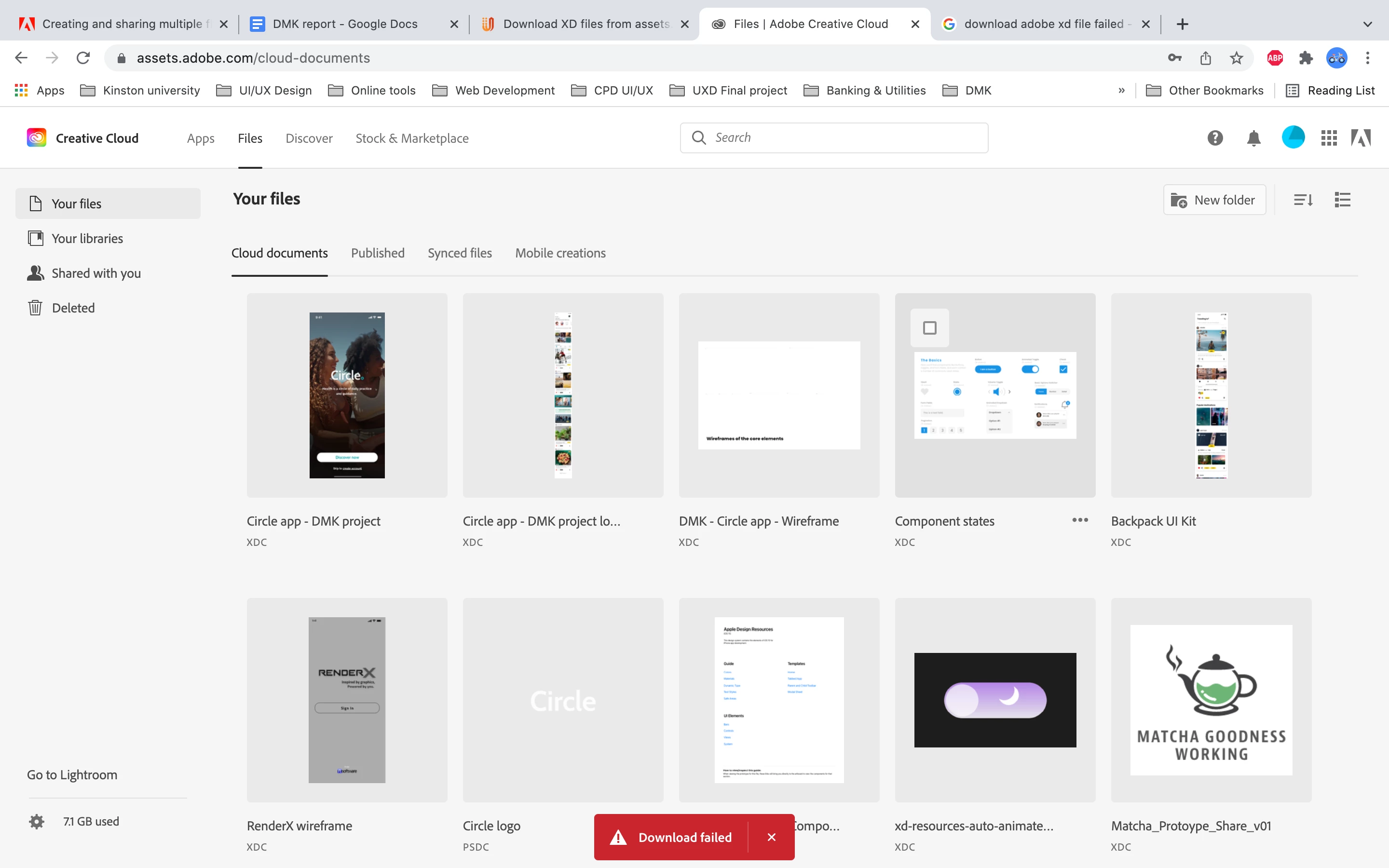Open Component states more options menu
The image size is (1389, 868).
1080,520
